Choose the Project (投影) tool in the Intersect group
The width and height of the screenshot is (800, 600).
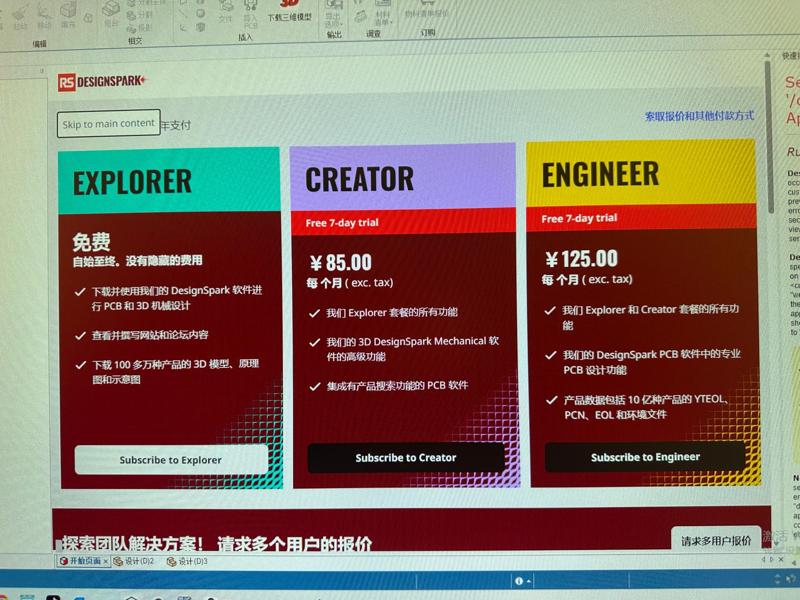[139, 28]
